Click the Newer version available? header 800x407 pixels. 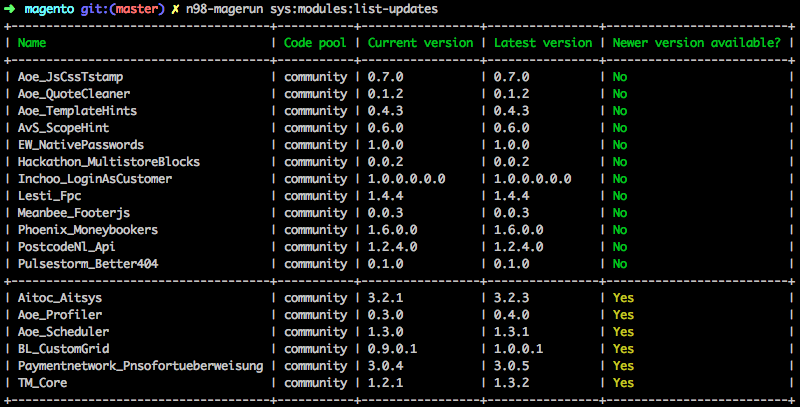tap(696, 43)
